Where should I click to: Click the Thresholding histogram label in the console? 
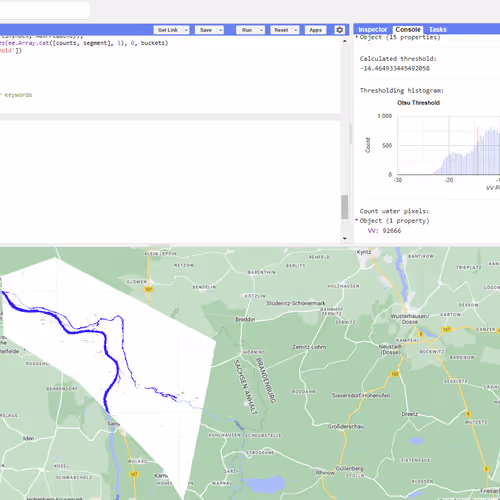[402, 90]
